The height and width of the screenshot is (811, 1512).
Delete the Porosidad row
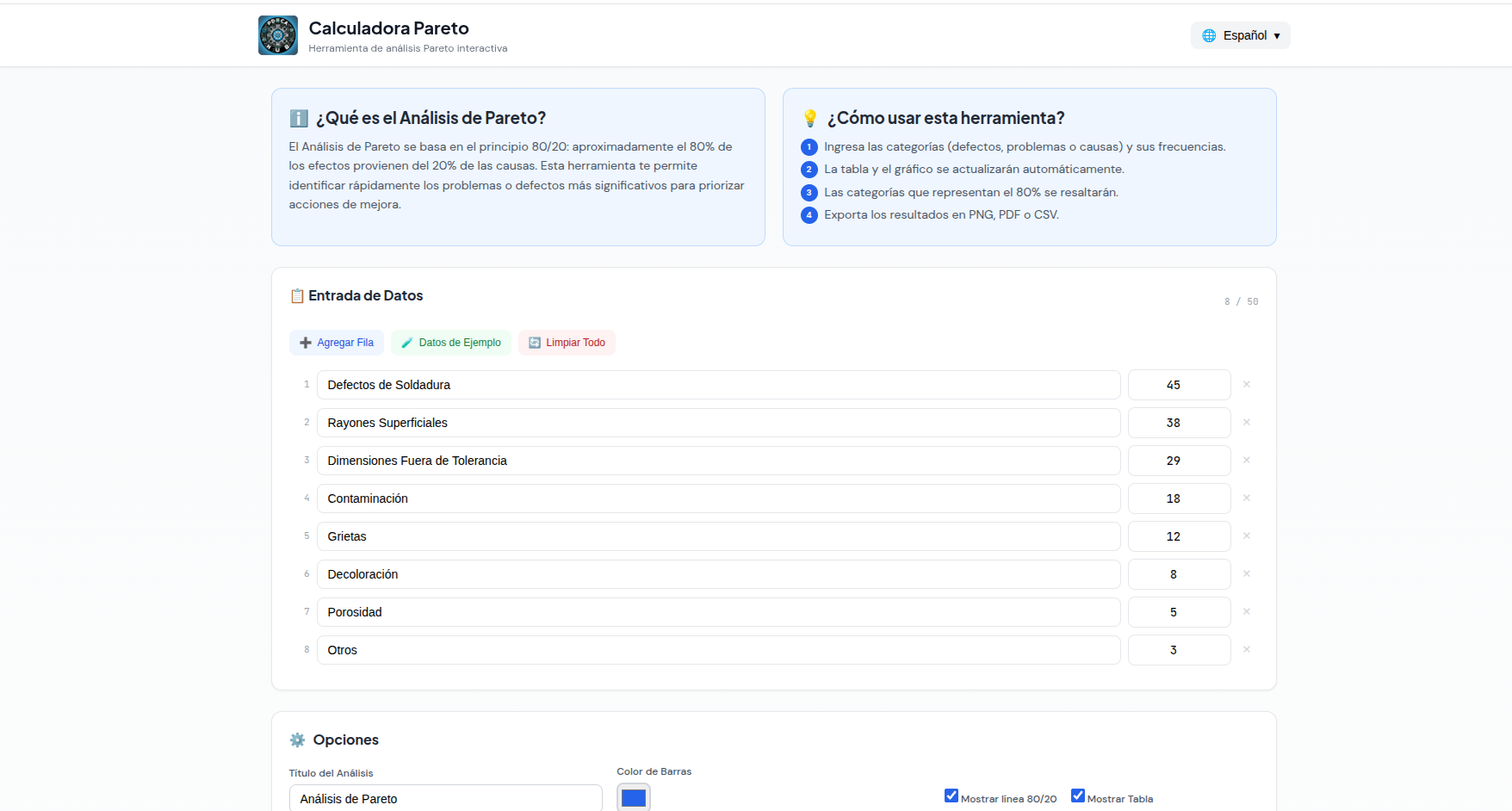tap(1246, 612)
